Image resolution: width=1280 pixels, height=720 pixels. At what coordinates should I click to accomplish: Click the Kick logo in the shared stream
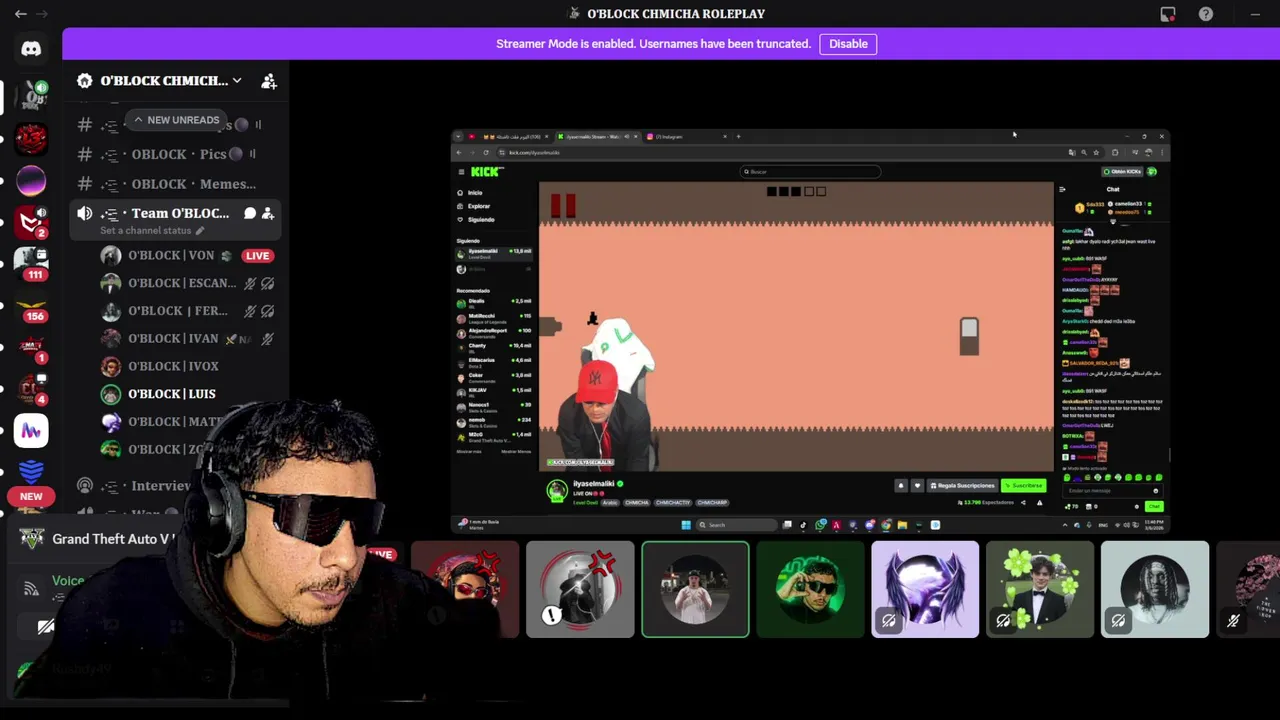pyautogui.click(x=486, y=172)
